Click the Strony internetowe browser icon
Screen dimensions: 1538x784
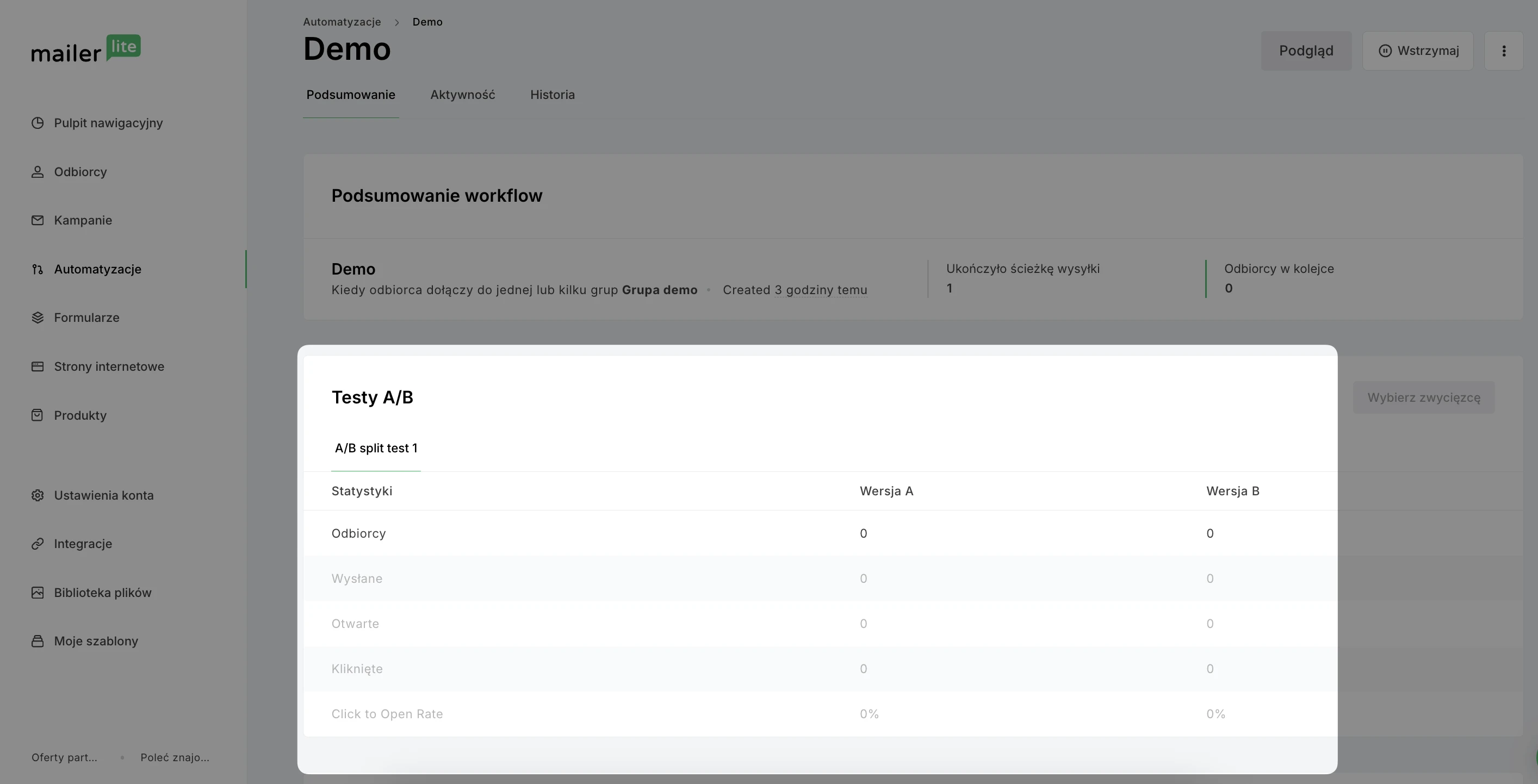pos(38,366)
